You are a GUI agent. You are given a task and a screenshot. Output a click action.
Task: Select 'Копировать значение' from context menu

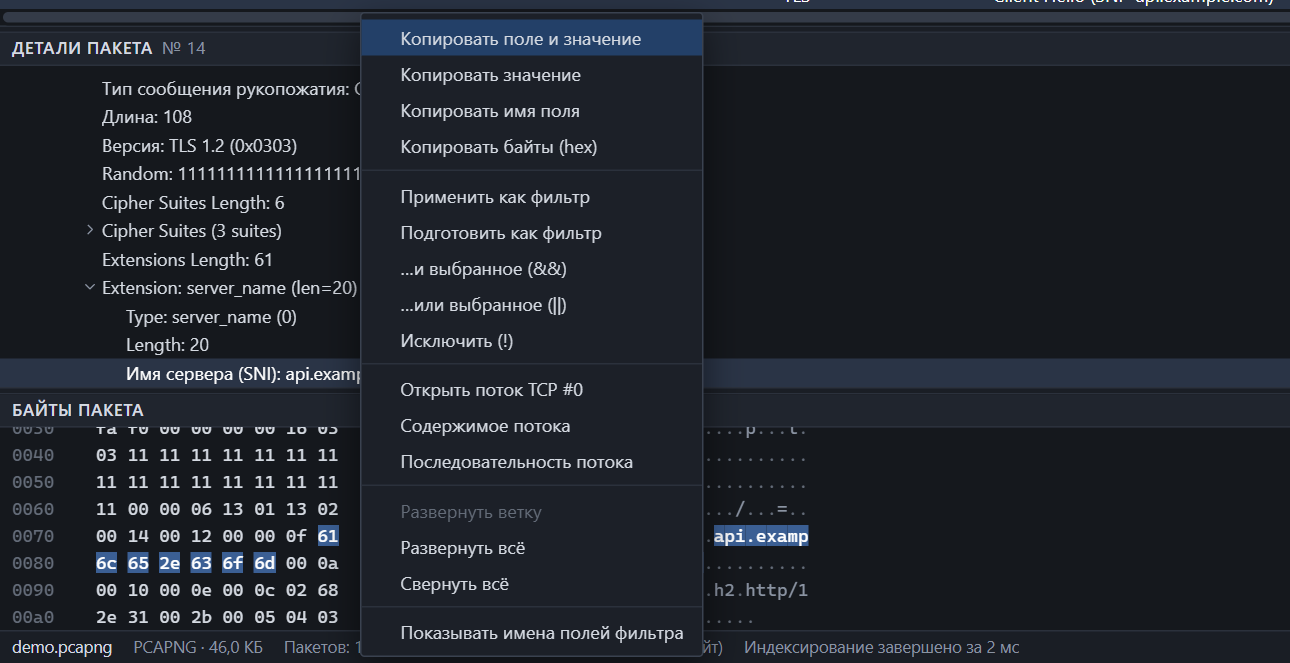click(531, 75)
